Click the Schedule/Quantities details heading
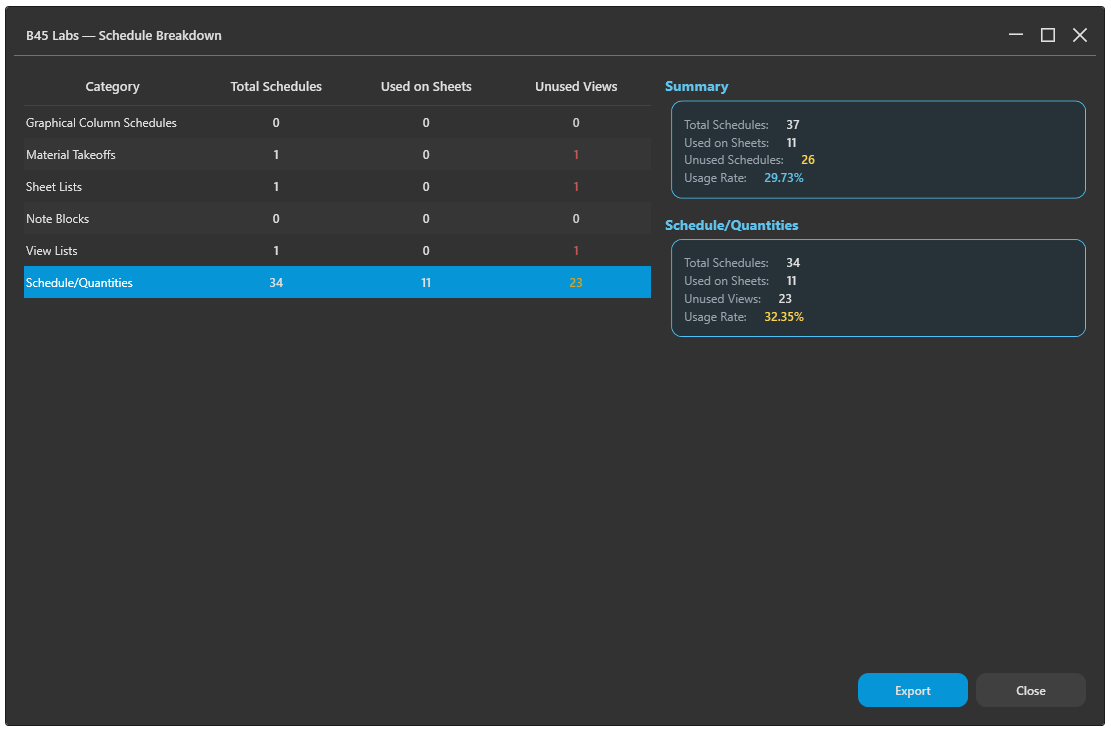Screen dimensions: 1111x732 tap(731, 225)
